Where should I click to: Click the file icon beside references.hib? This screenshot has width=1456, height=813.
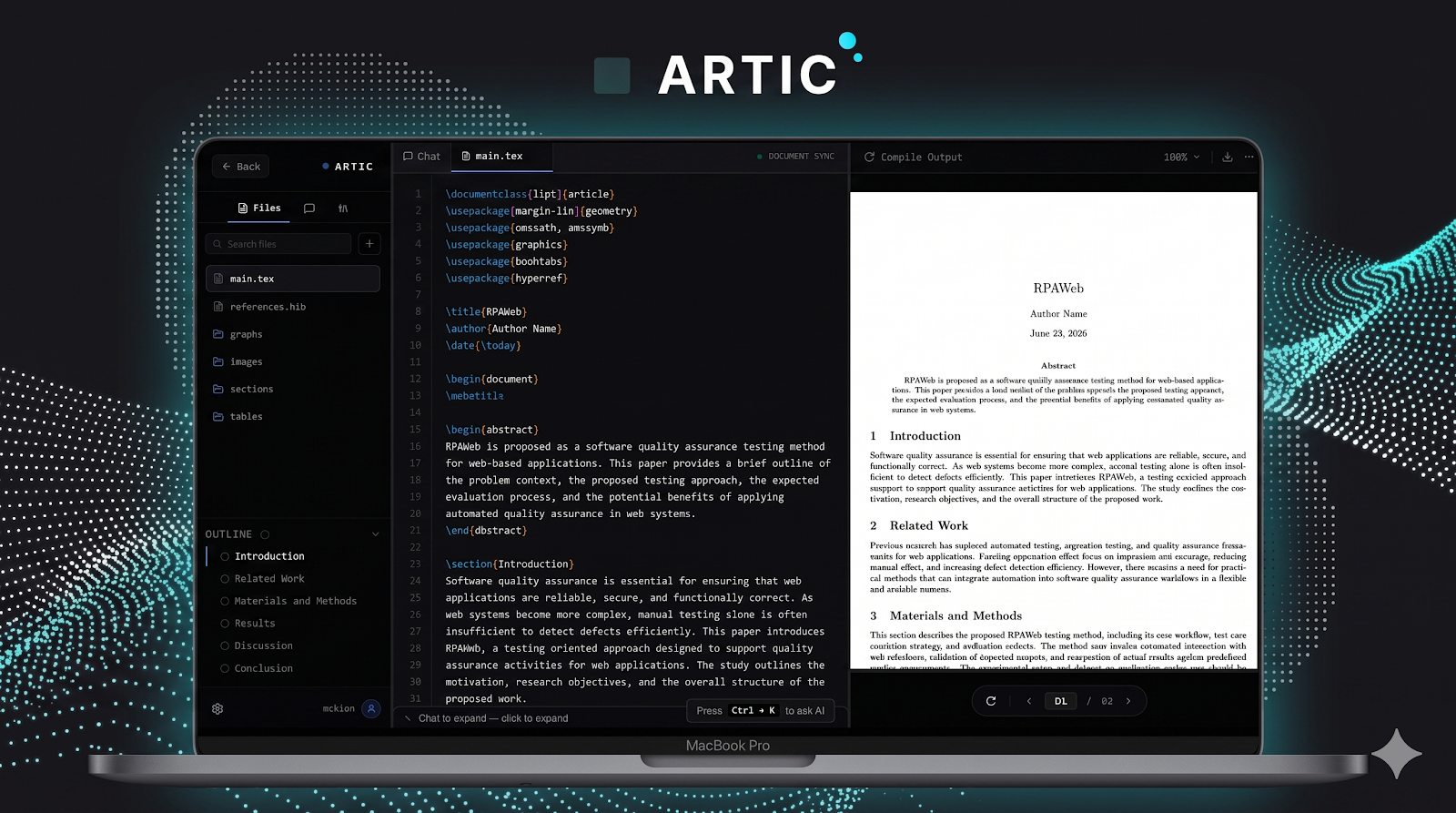pos(218,307)
